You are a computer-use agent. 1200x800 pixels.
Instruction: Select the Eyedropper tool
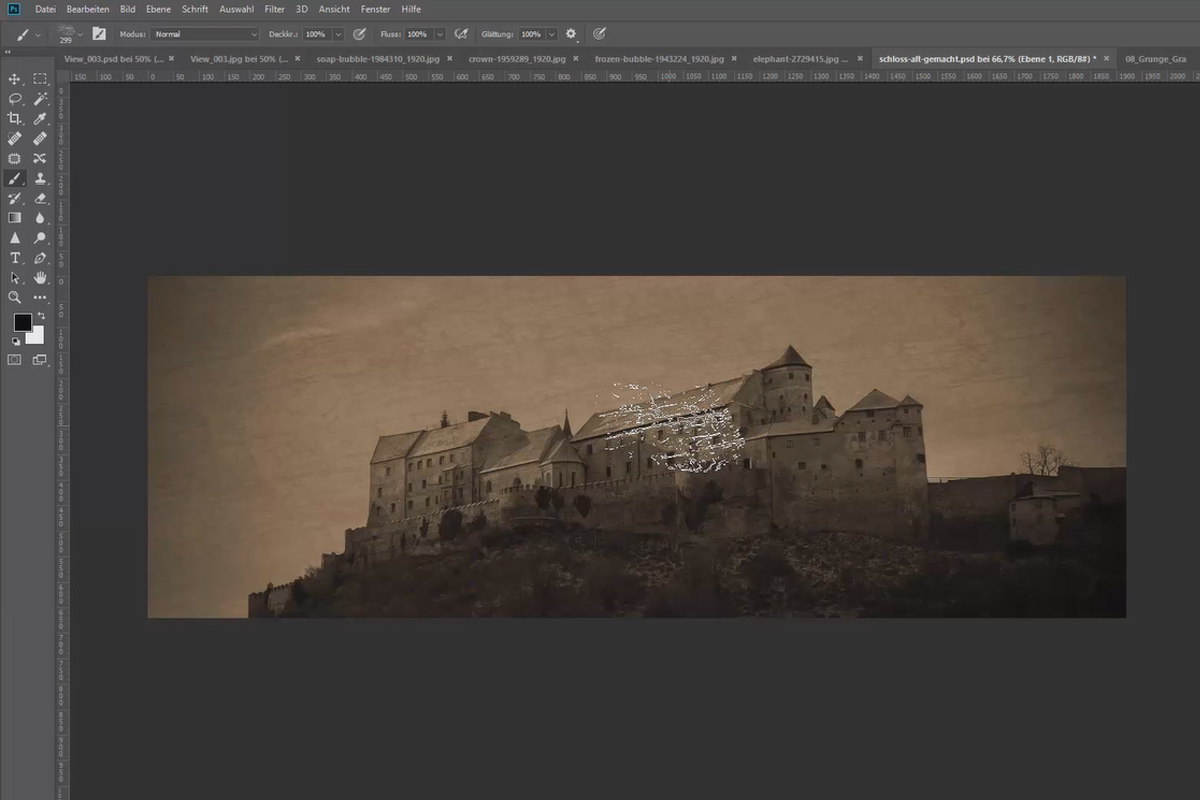click(x=40, y=119)
